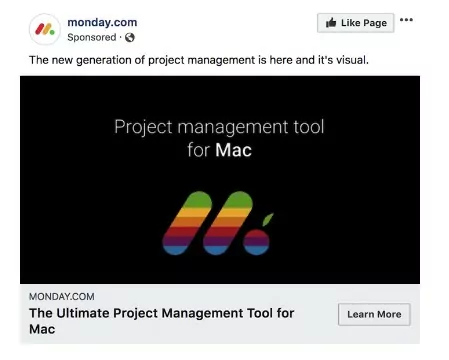Click the headline The Ultimate Project Management Tool

pos(162,321)
